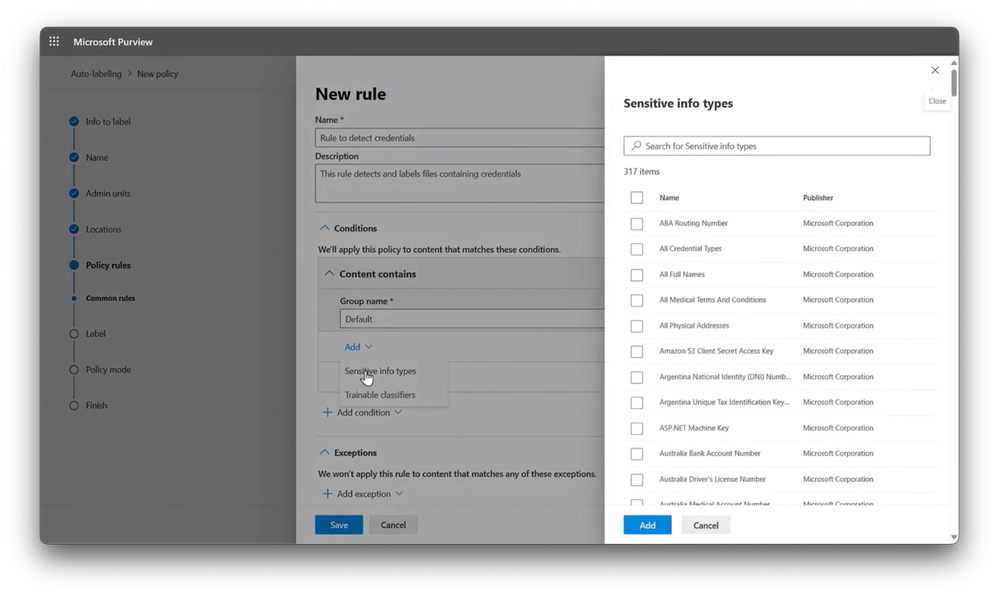Click Cancel in New rule
Image resolution: width=999 pixels, height=597 pixels.
(393, 525)
